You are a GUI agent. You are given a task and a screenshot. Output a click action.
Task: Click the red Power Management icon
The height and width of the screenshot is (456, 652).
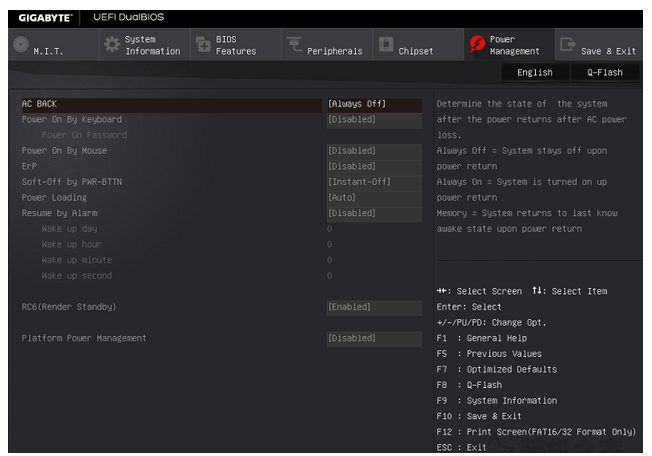pos(476,46)
